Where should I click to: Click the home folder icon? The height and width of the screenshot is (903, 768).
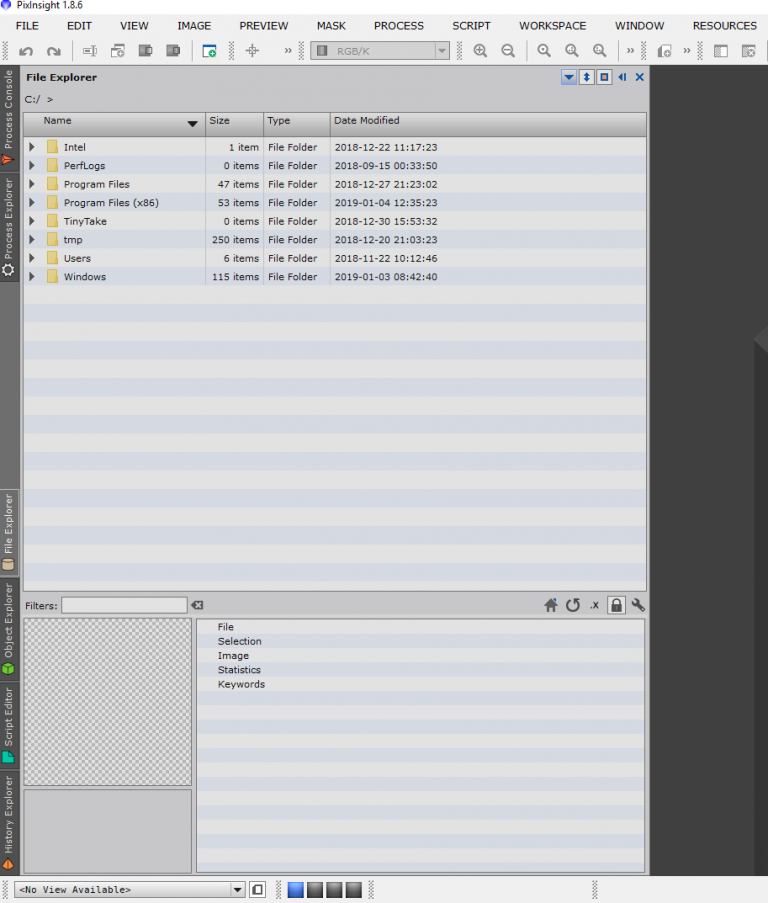(x=550, y=605)
